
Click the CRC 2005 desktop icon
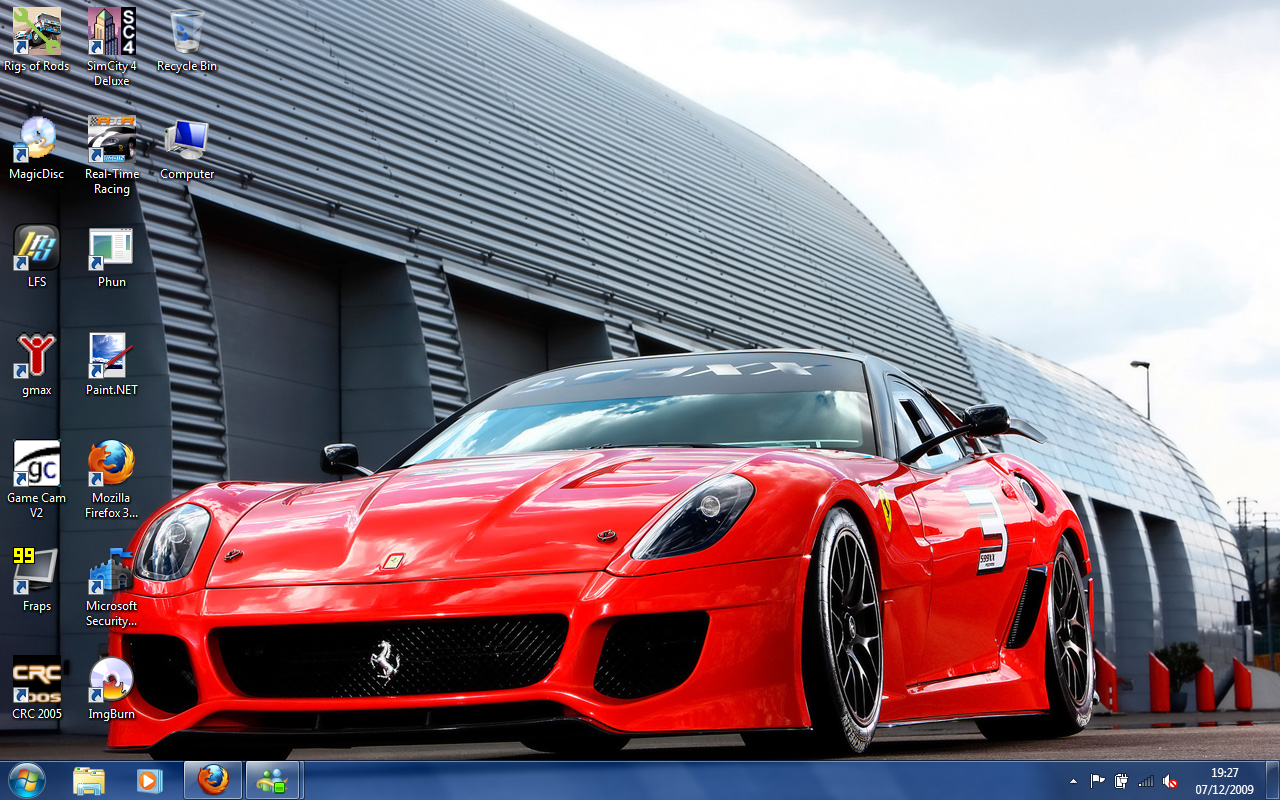(x=37, y=688)
